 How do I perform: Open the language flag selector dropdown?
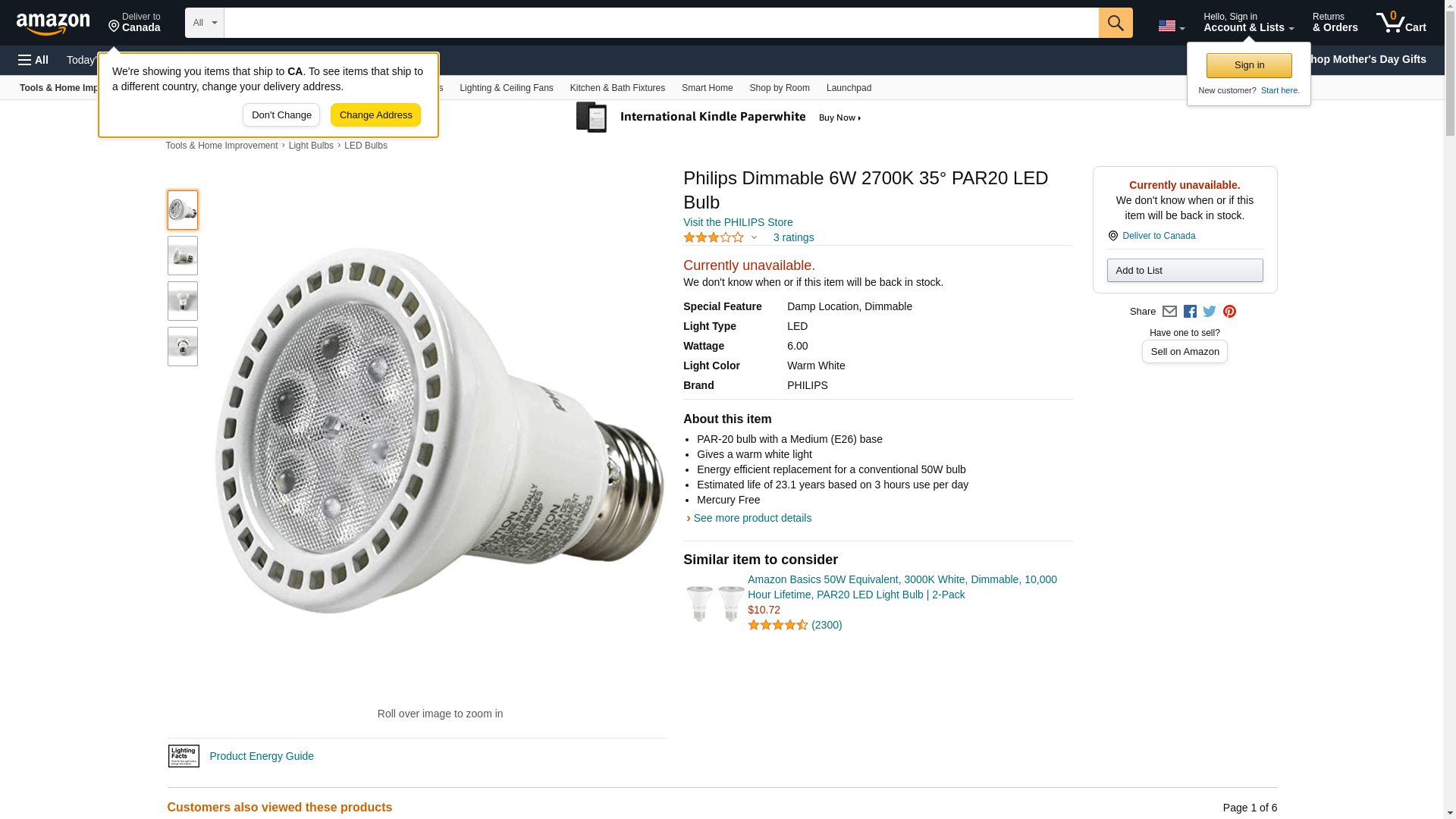[1171, 26]
